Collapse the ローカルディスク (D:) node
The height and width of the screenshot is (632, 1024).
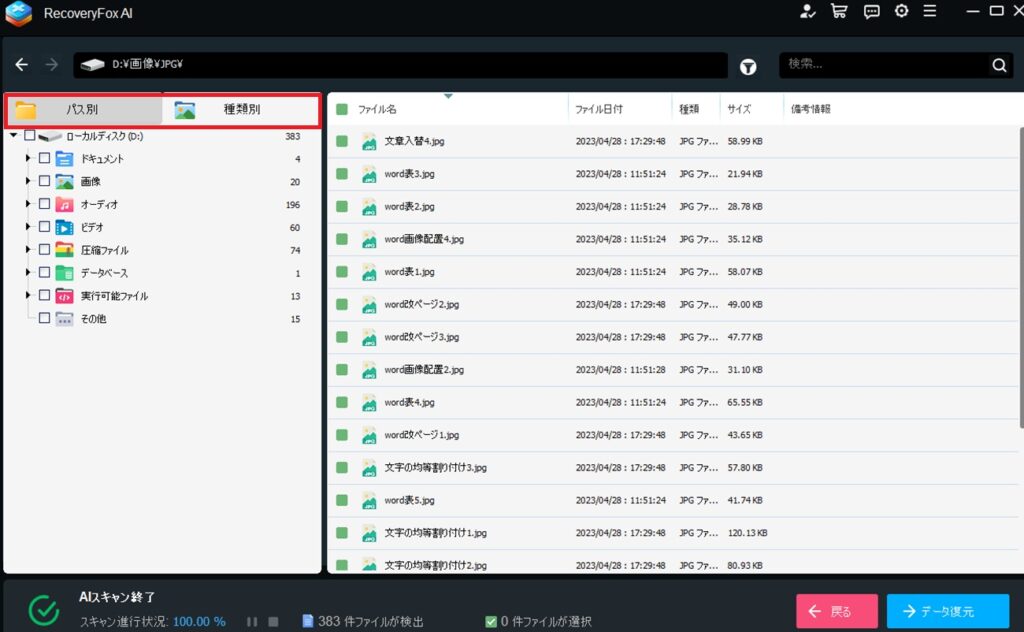tap(13, 136)
